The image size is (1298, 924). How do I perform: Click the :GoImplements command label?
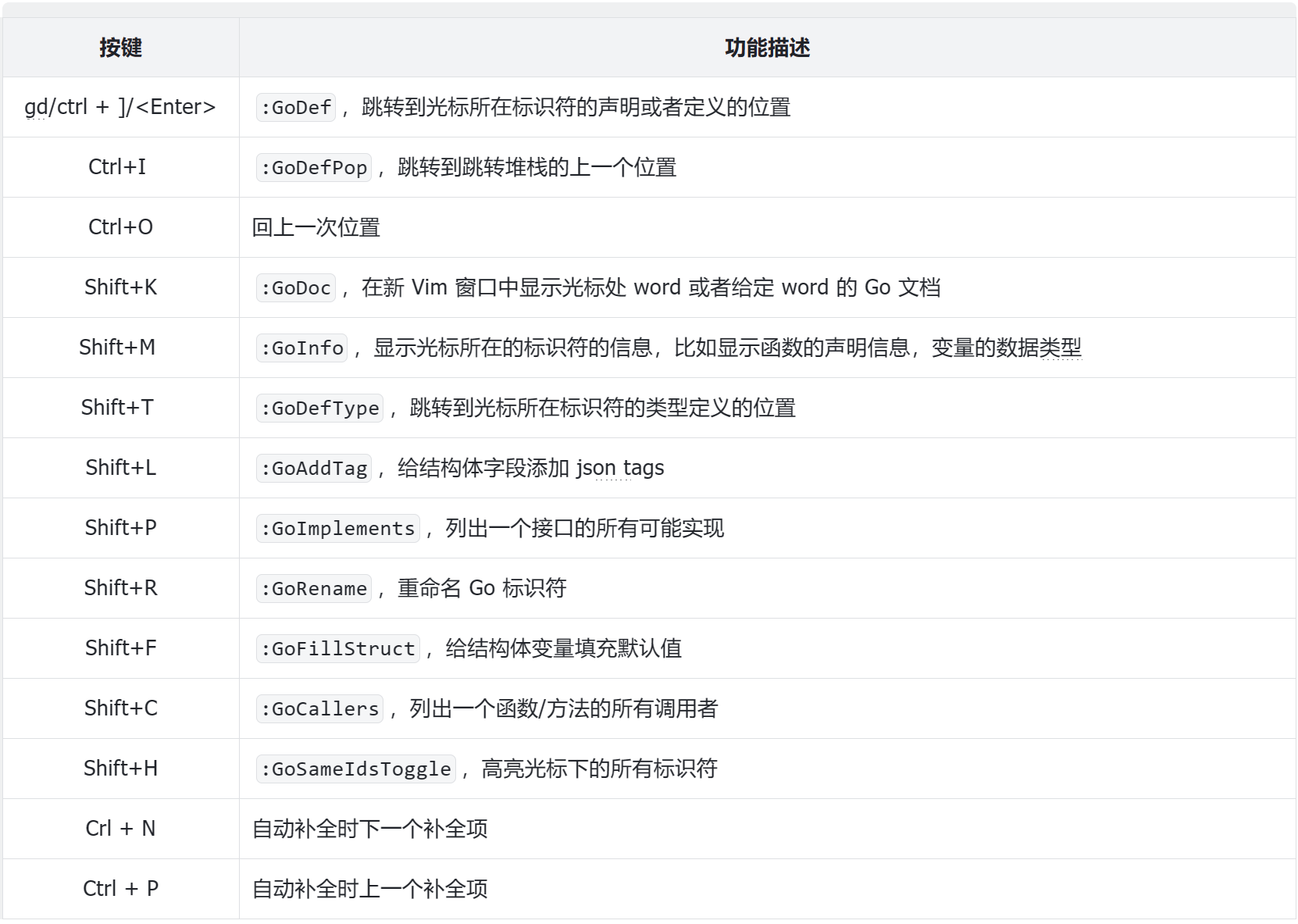pos(337,528)
